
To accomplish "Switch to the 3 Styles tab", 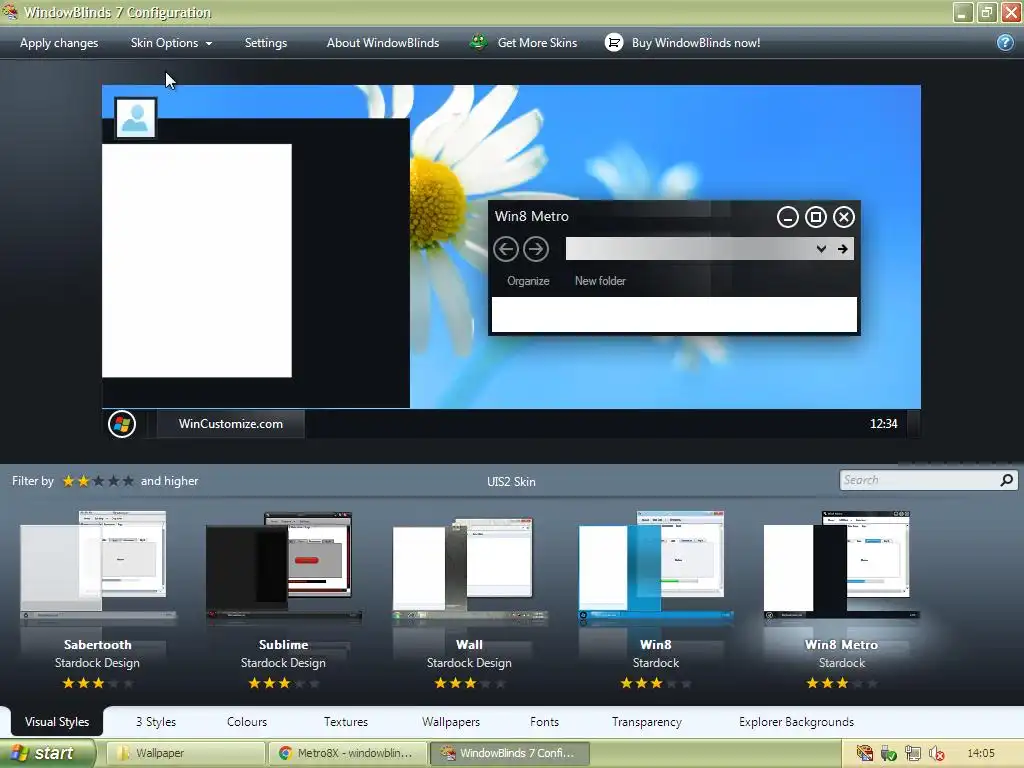I will pyautogui.click(x=155, y=722).
